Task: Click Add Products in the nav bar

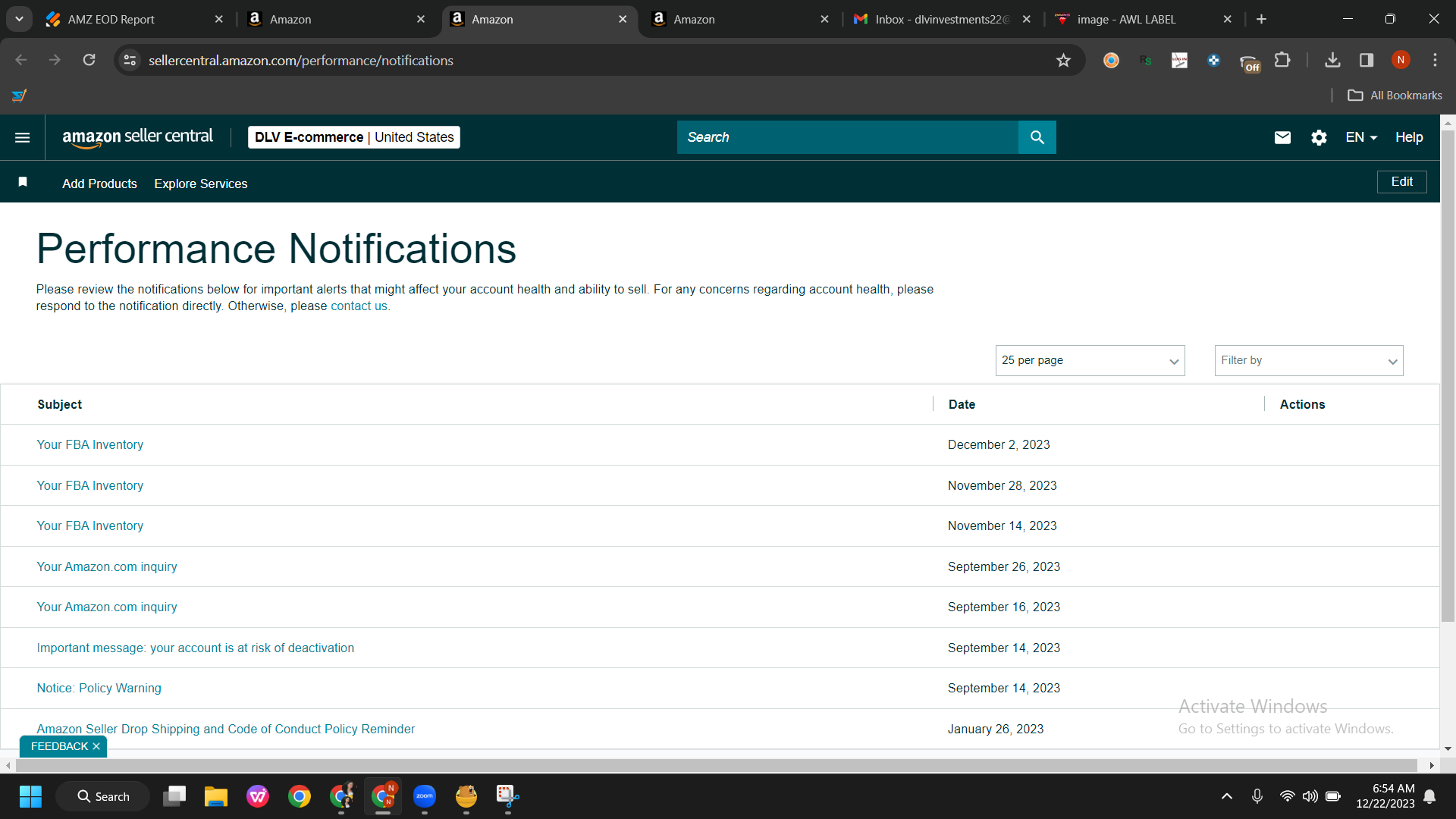Action: click(99, 184)
